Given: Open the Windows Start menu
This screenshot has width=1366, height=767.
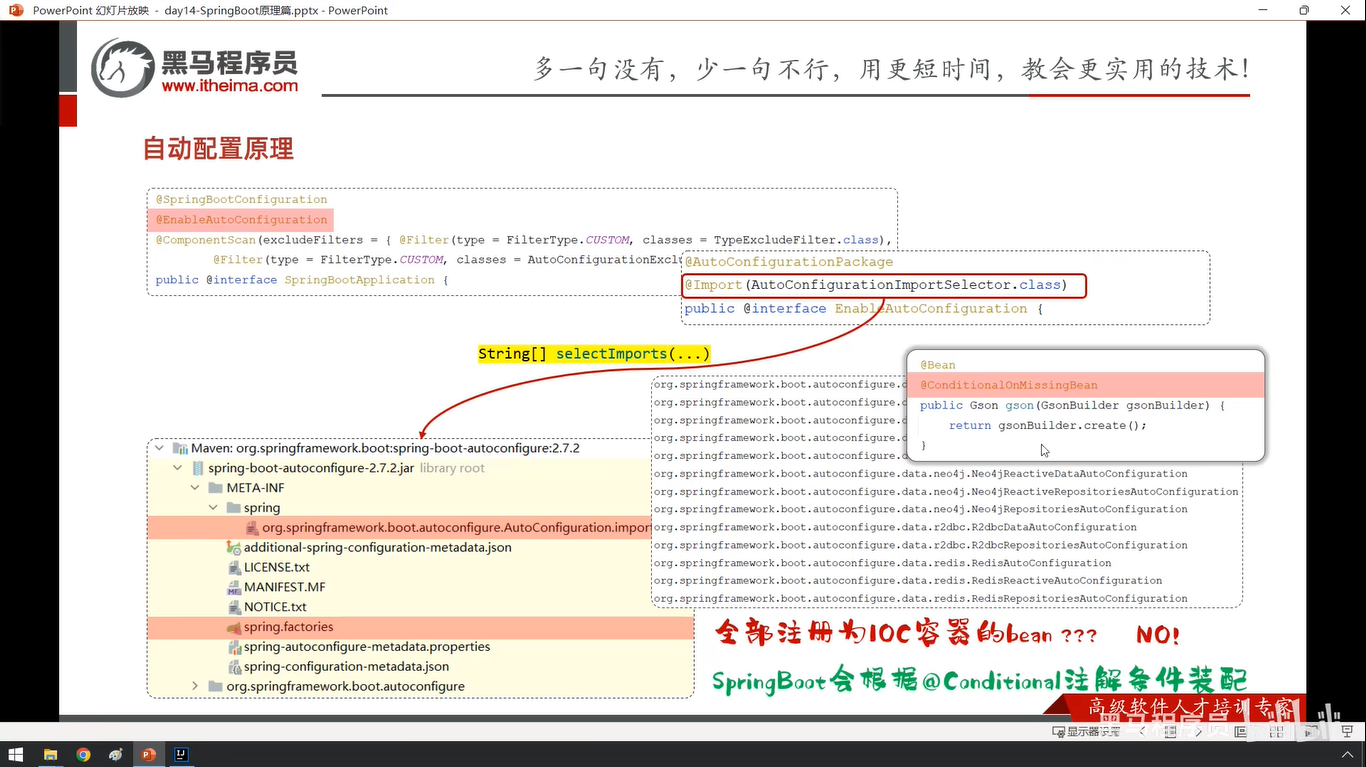Looking at the screenshot, I should 16,755.
